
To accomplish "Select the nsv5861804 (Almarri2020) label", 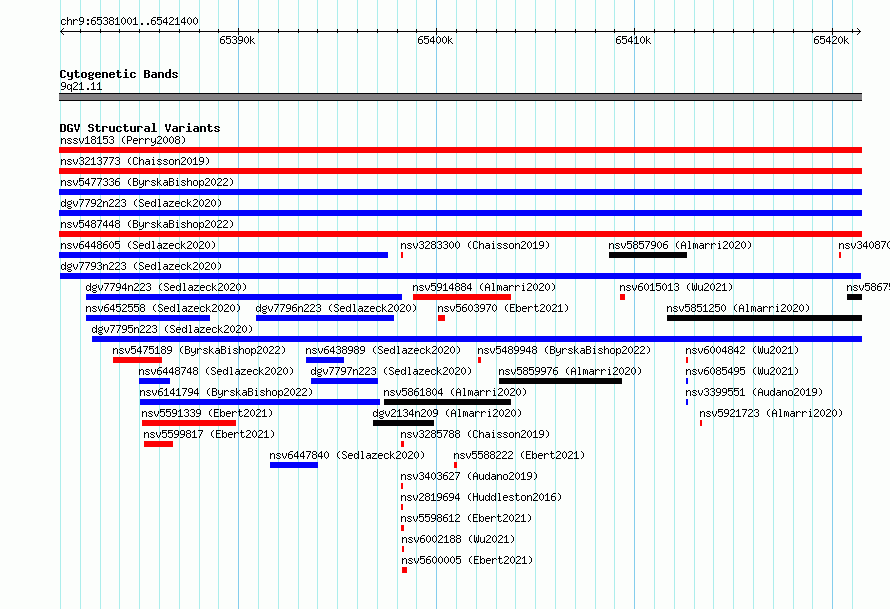I will pyautogui.click(x=455, y=392).
